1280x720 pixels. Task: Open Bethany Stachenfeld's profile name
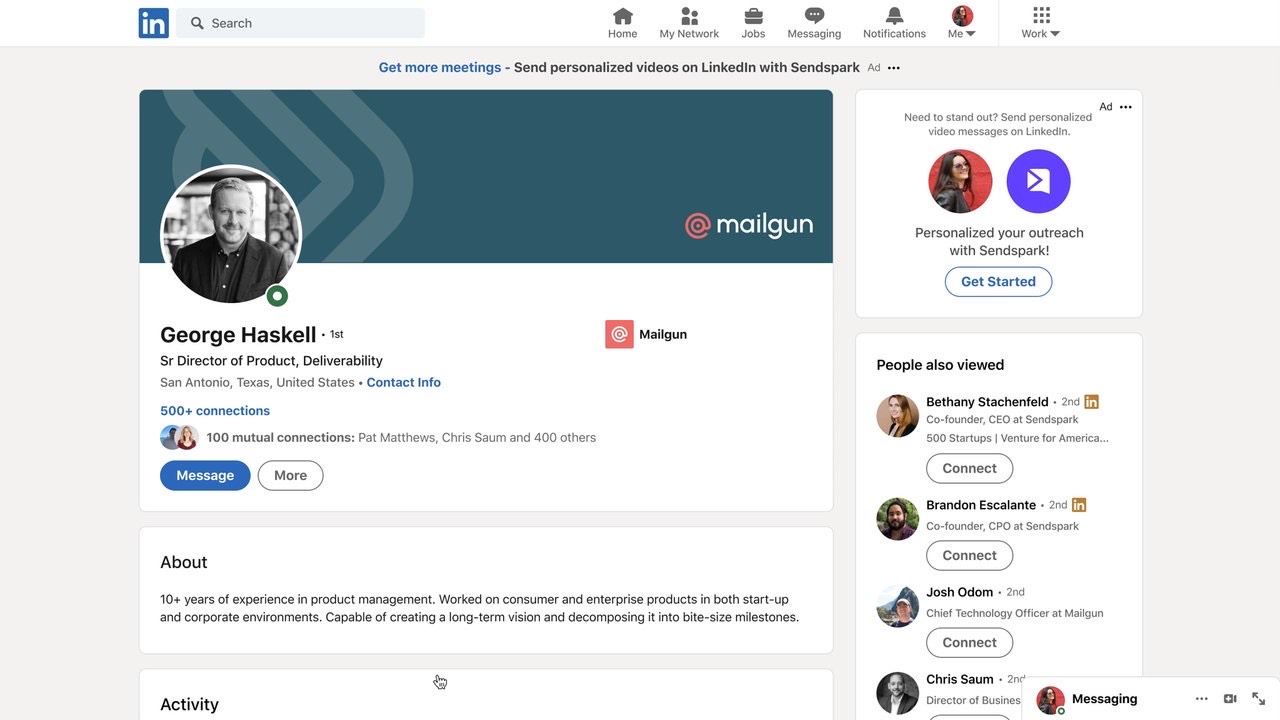pos(987,402)
